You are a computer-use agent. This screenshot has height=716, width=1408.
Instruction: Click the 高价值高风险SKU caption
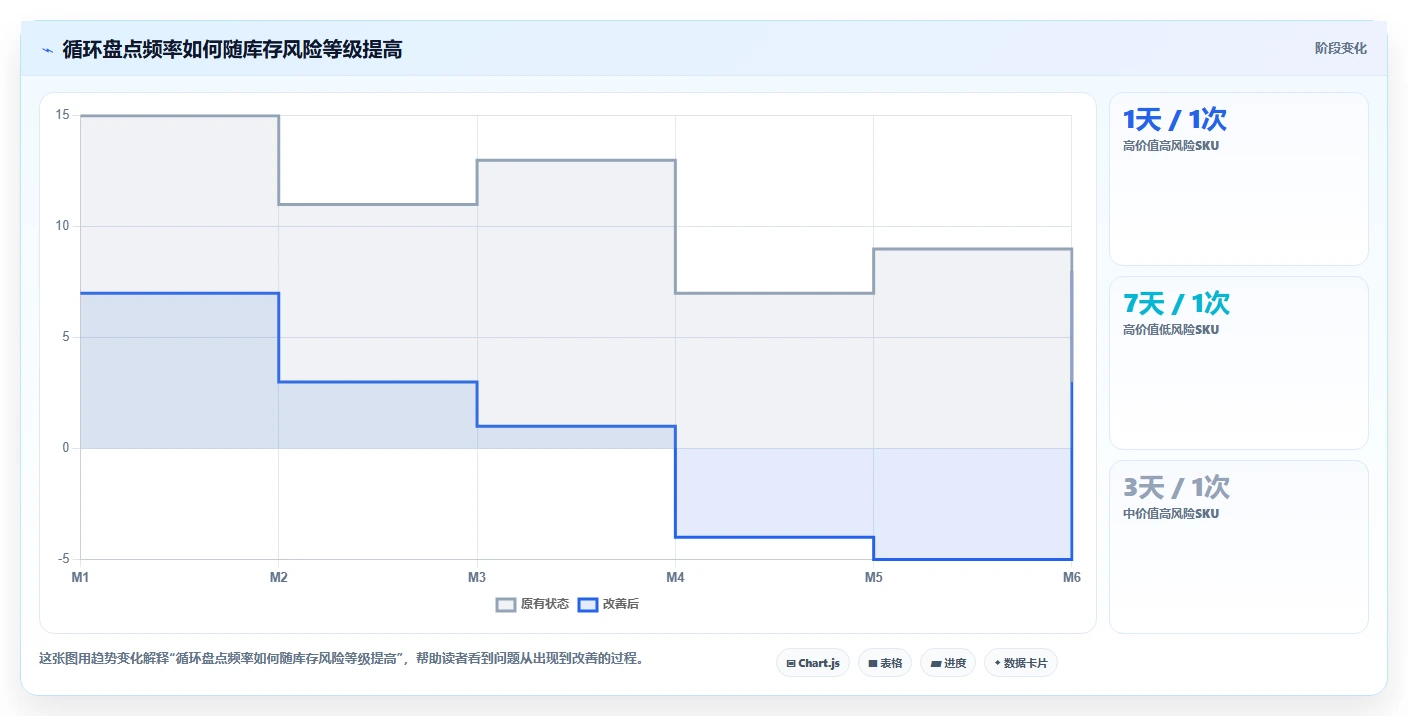click(1171, 146)
